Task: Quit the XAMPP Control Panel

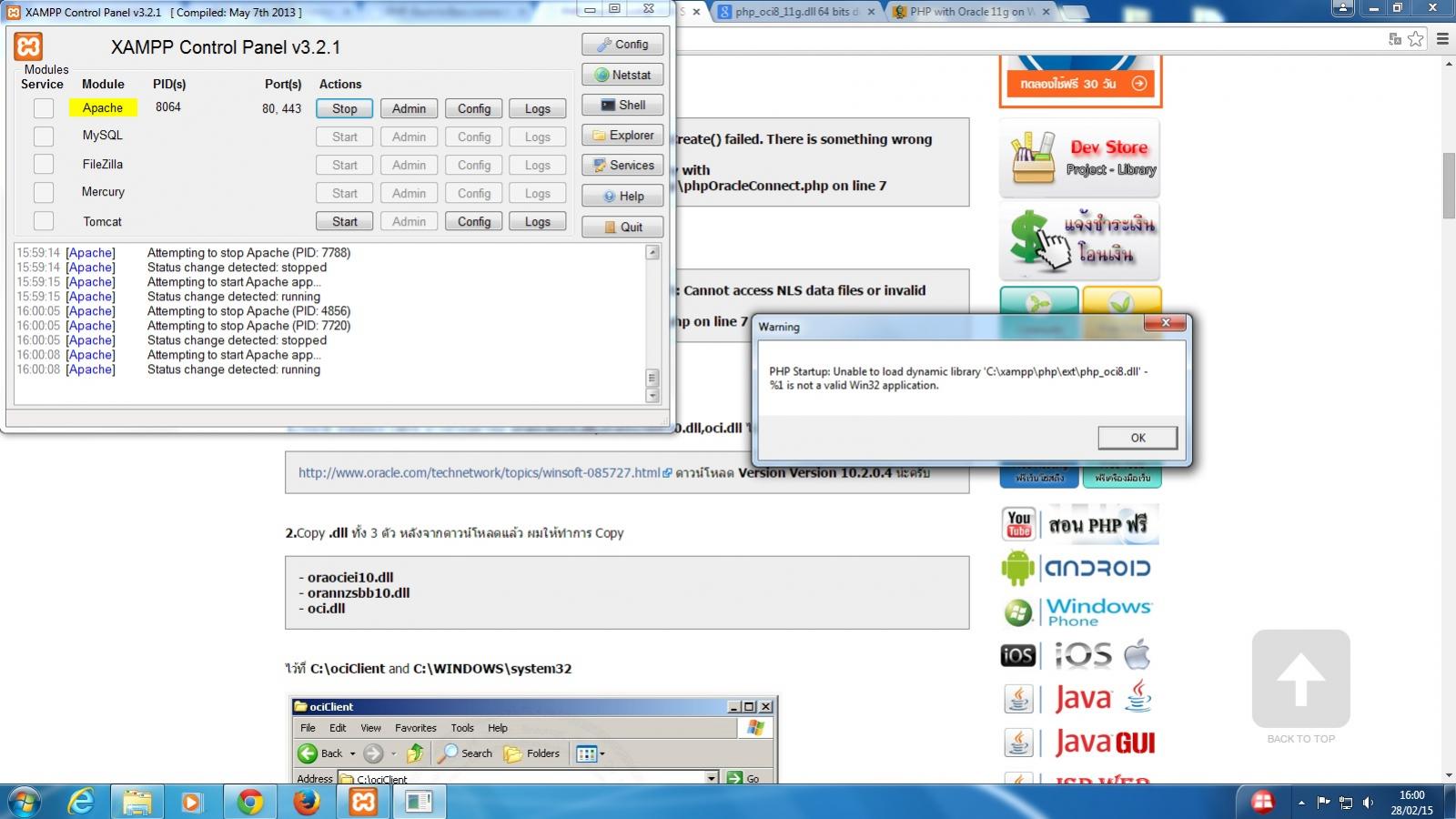Action: tap(622, 227)
